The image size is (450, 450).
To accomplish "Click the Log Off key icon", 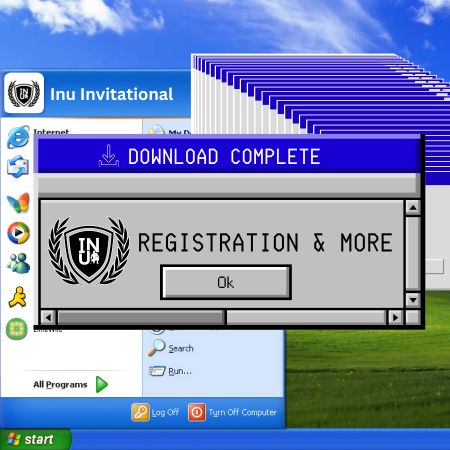I will click(140, 412).
